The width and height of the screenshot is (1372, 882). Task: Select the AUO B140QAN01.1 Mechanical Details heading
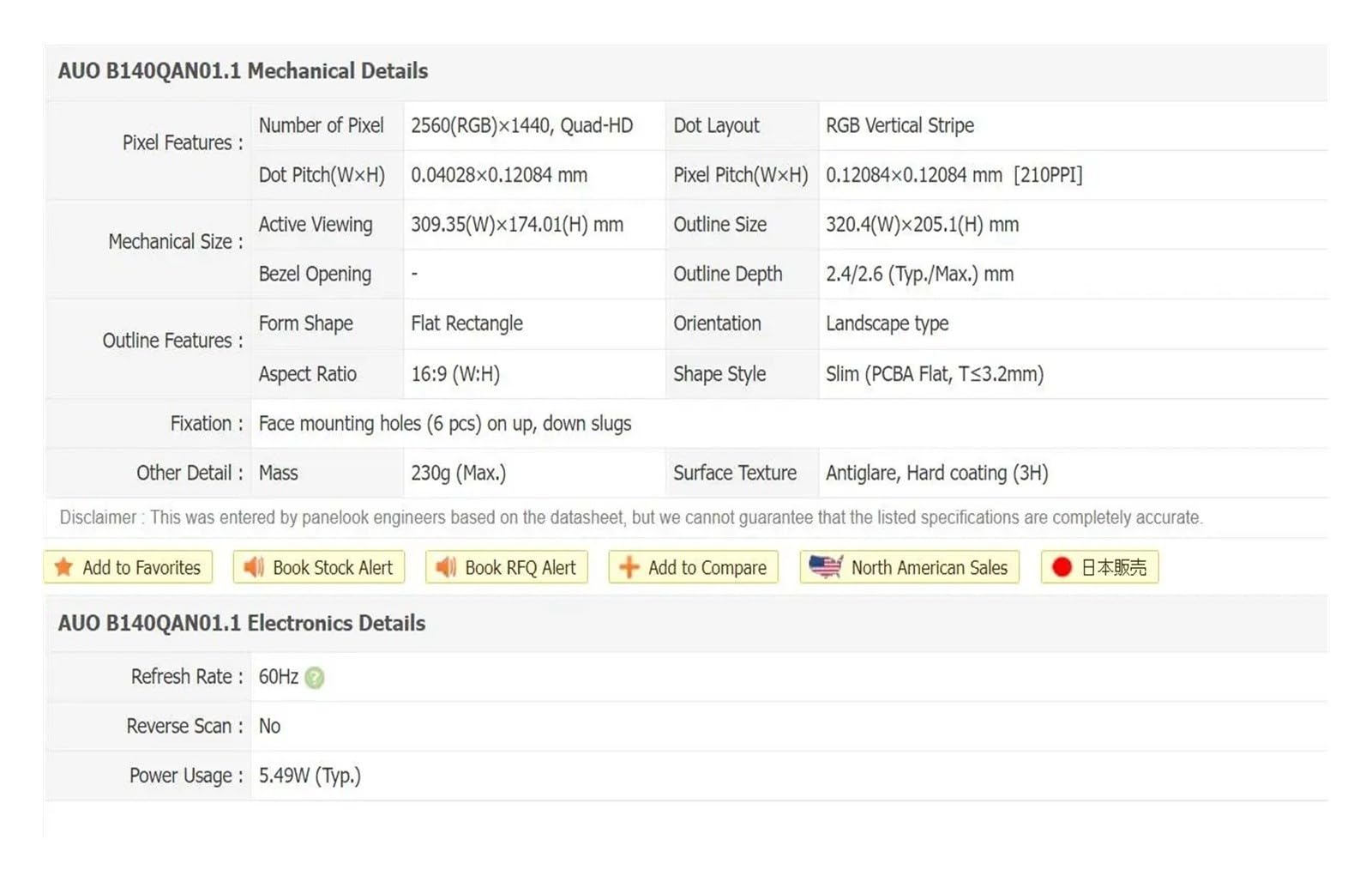point(243,71)
